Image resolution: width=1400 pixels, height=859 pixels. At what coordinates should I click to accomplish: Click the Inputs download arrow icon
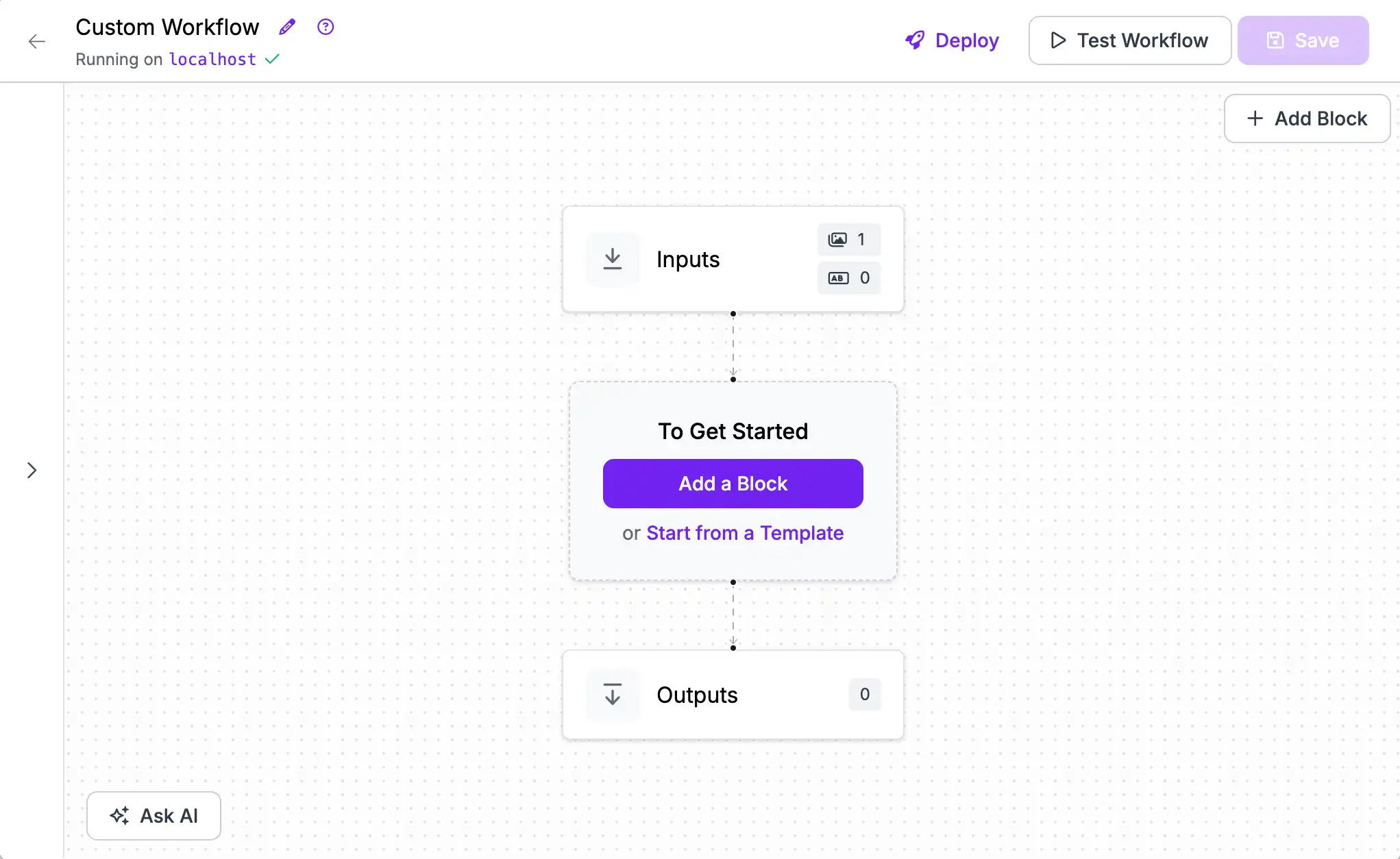coord(612,258)
